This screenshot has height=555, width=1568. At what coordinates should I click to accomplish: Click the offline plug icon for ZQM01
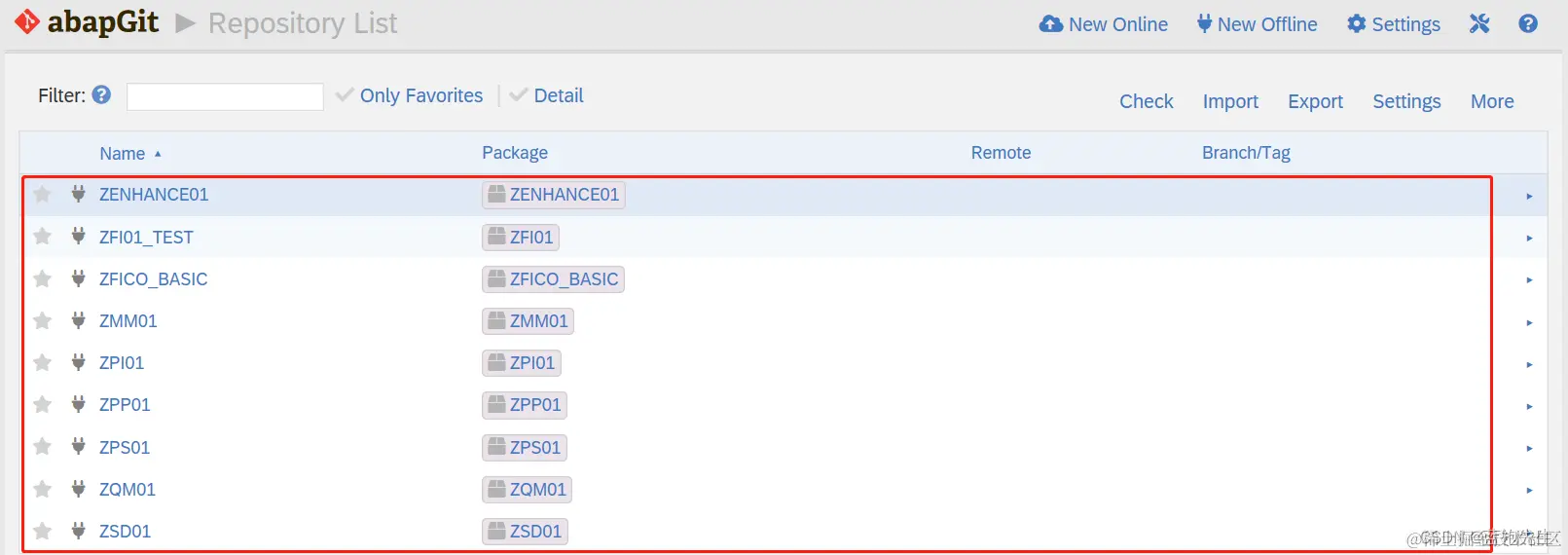78,489
